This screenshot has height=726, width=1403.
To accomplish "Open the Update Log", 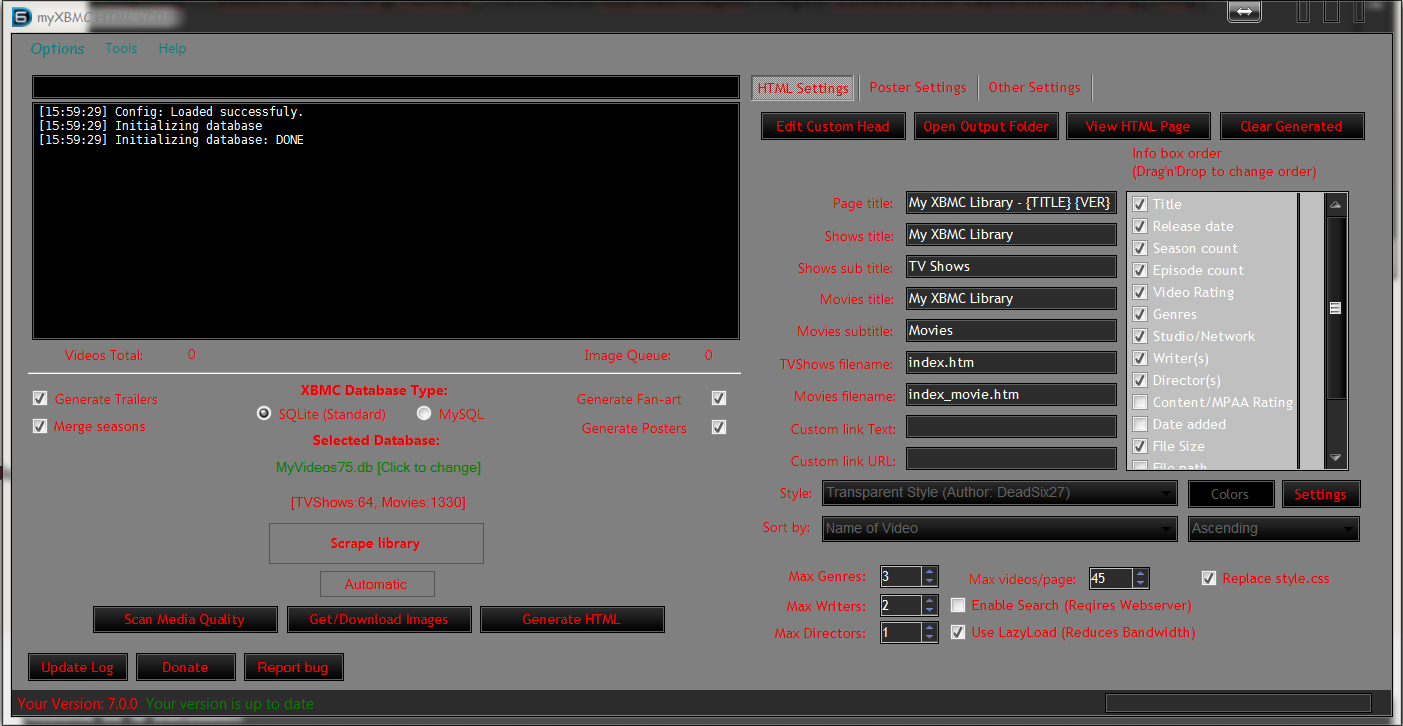I will 78,667.
